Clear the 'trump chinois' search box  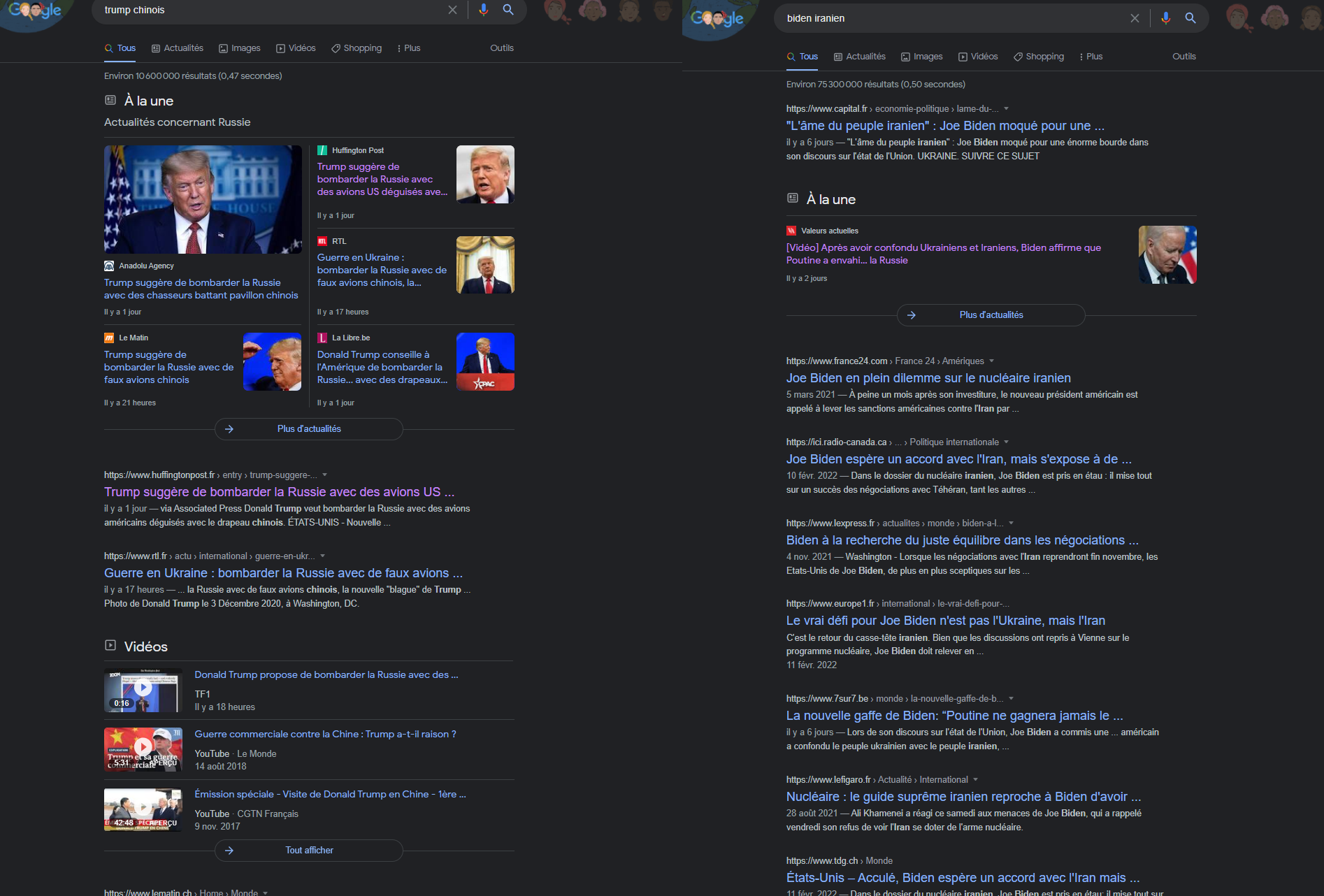click(452, 10)
